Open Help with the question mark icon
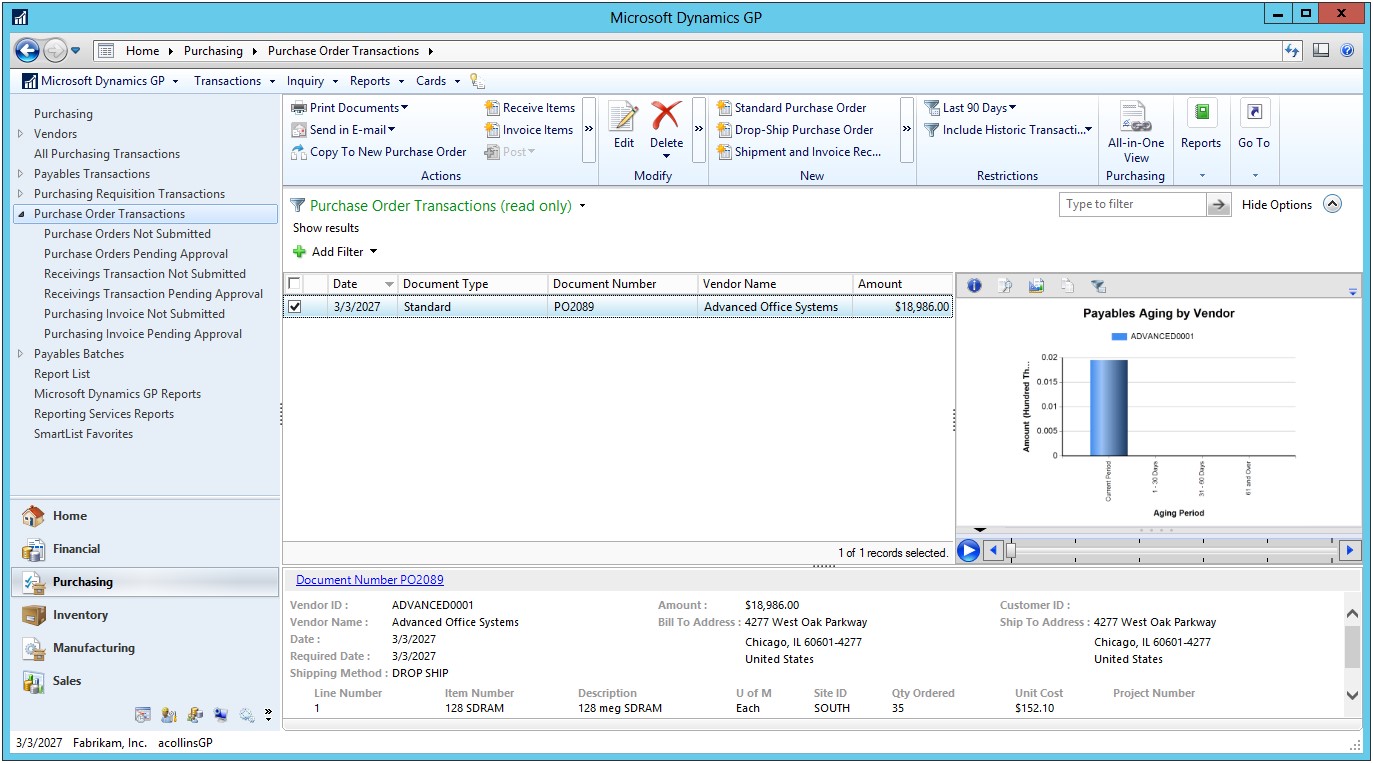Screen dimensions: 1373x763 1347,50
